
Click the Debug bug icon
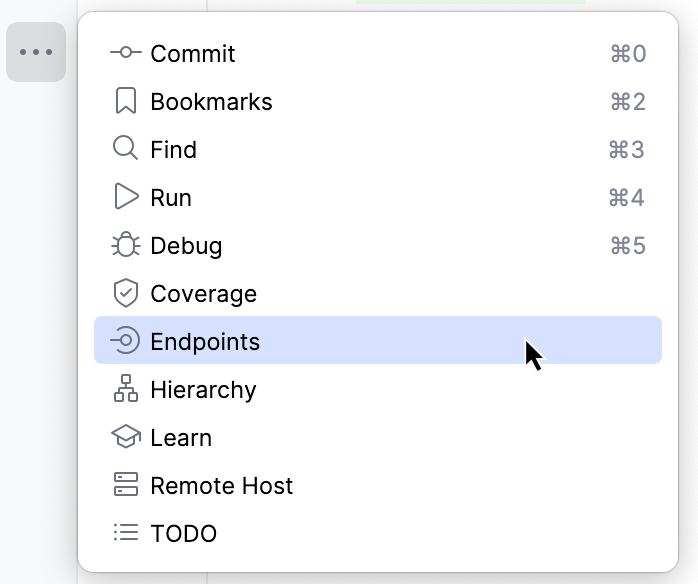click(x=125, y=246)
